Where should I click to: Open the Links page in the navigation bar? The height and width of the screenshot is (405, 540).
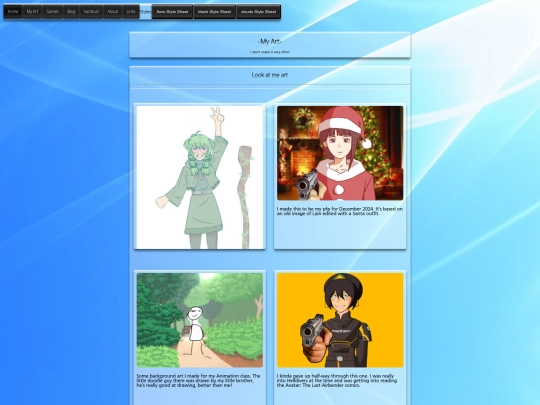point(131,11)
